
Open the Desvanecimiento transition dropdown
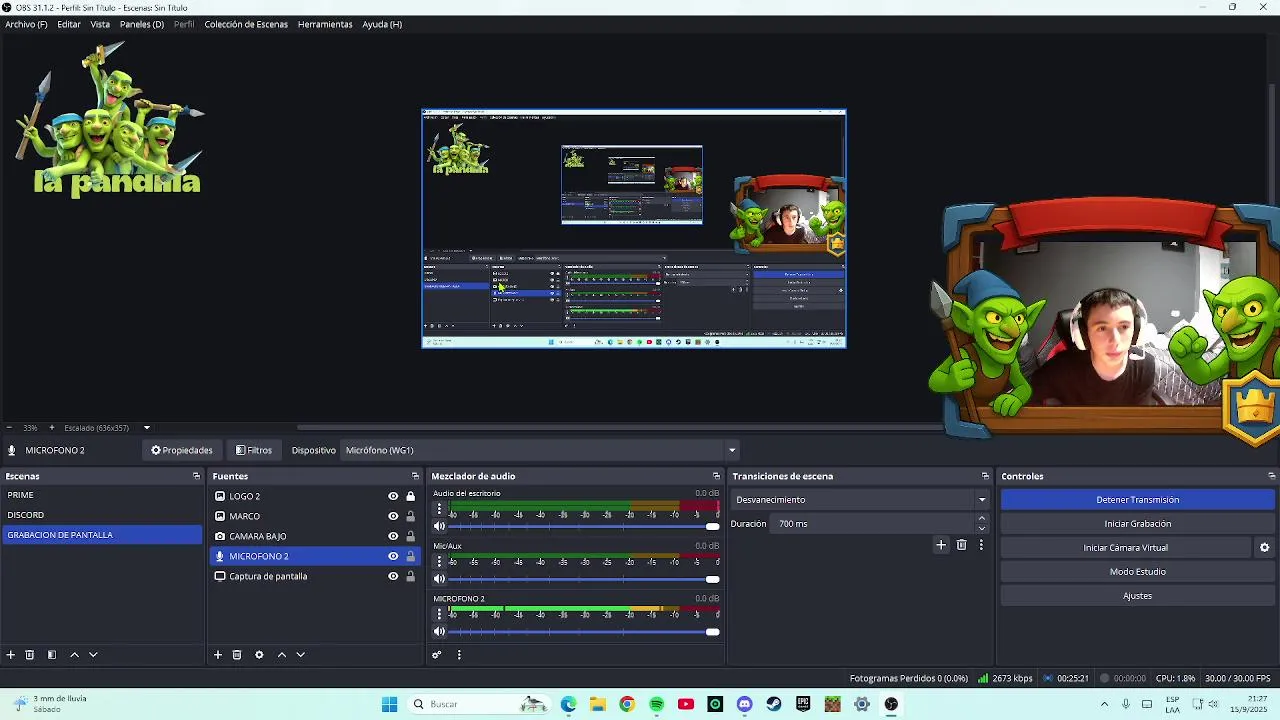pyautogui.click(x=860, y=500)
